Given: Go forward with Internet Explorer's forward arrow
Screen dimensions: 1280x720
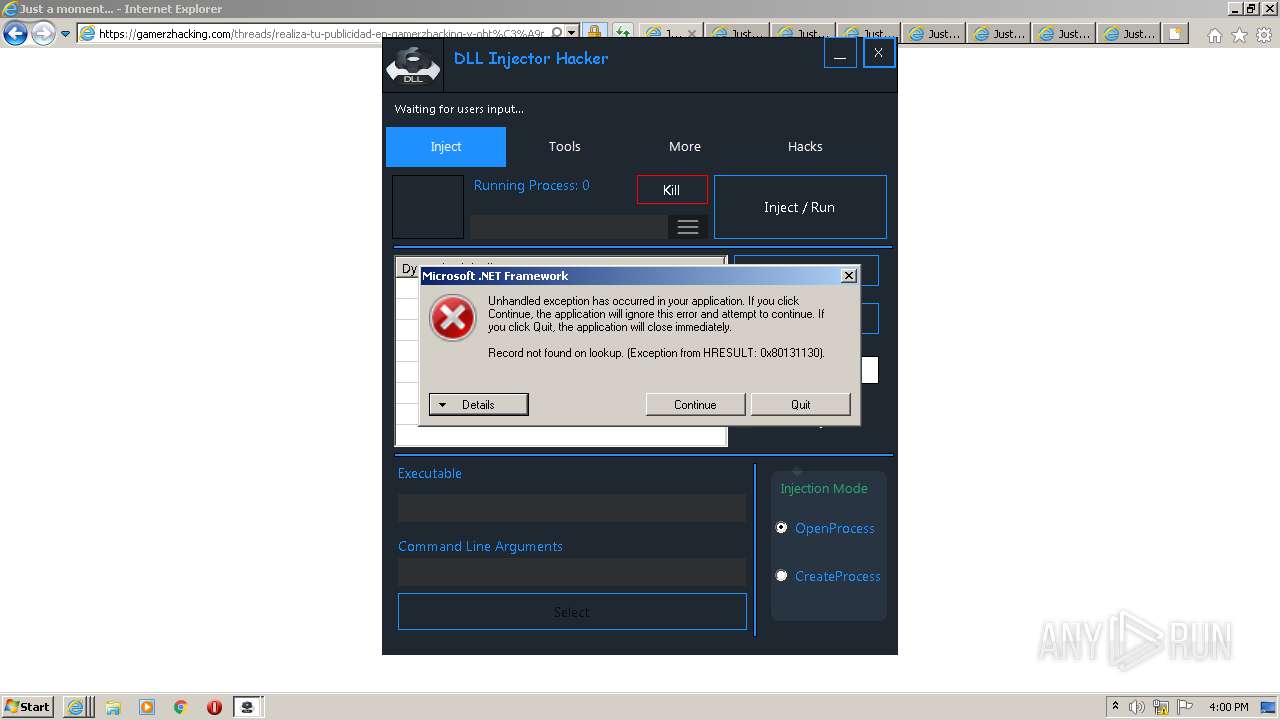Looking at the screenshot, I should [x=43, y=33].
